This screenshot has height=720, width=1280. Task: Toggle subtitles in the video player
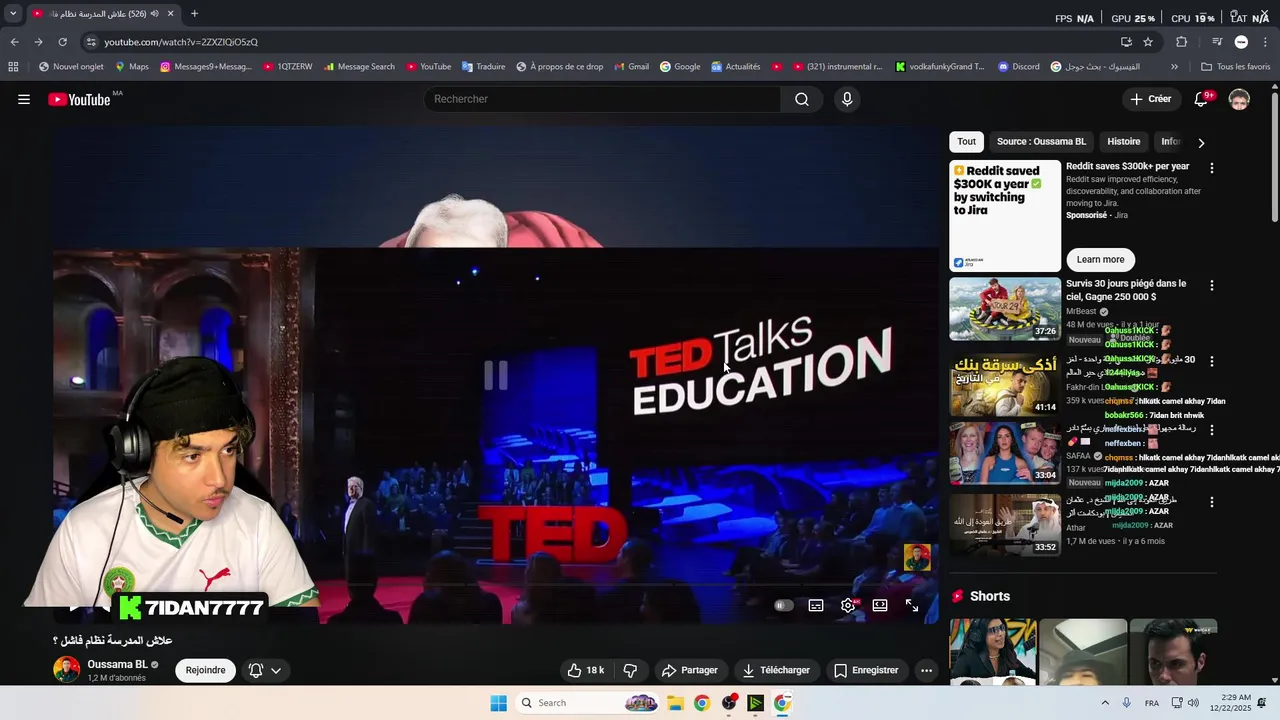tap(816, 605)
